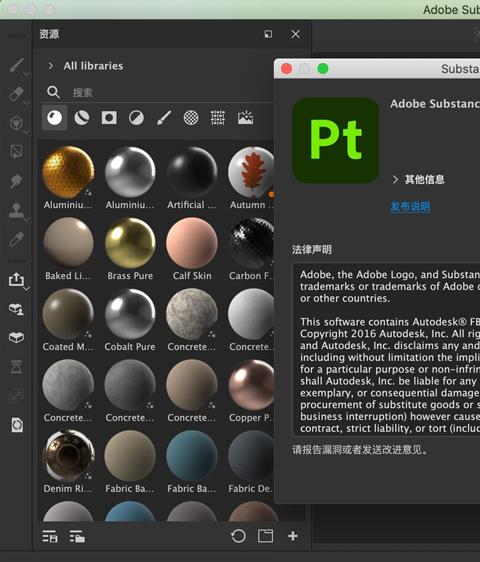
Task: Click the plus add resource button
Action: click(x=293, y=536)
